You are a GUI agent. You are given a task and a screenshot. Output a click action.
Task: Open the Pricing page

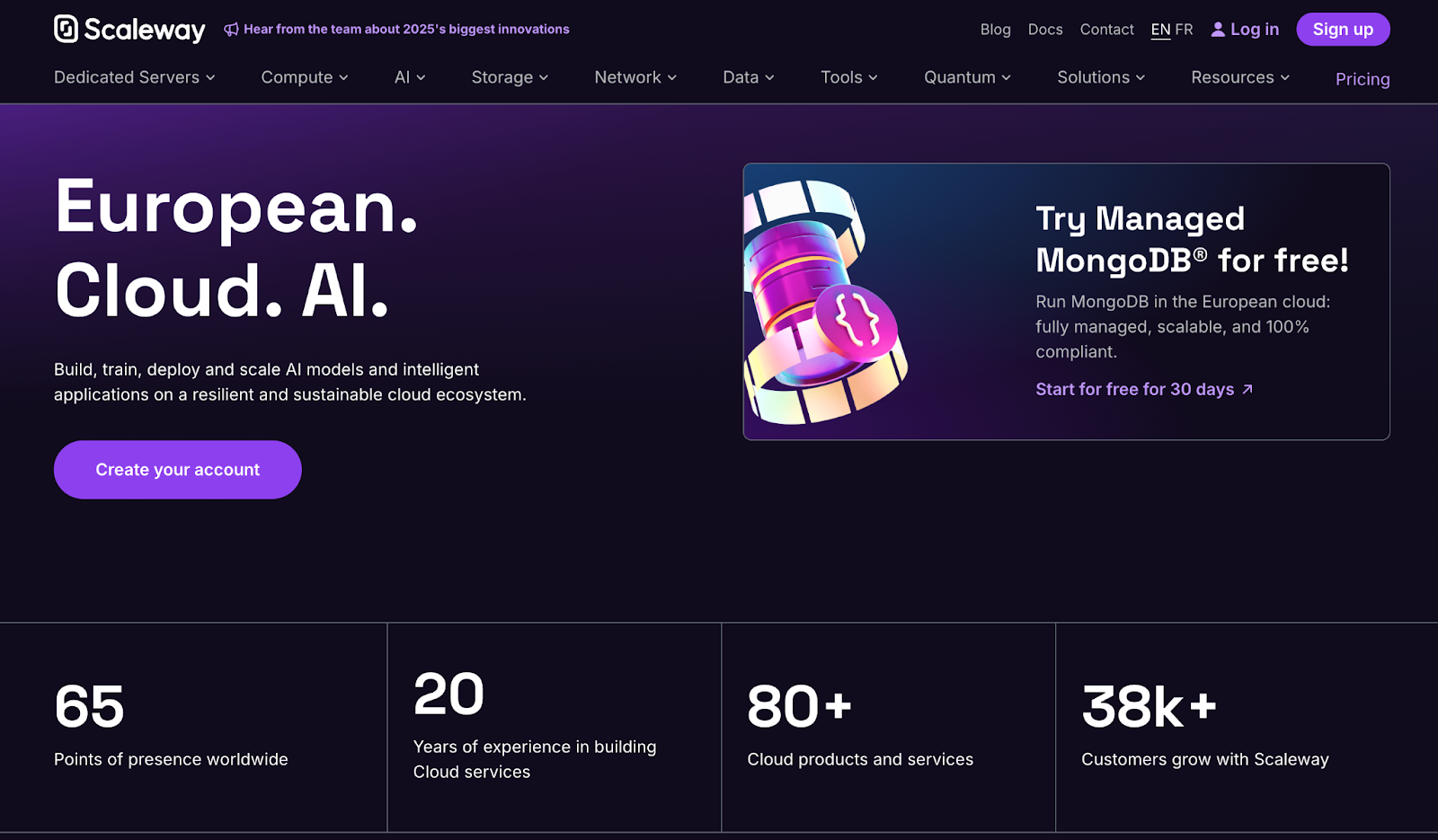click(x=1362, y=79)
